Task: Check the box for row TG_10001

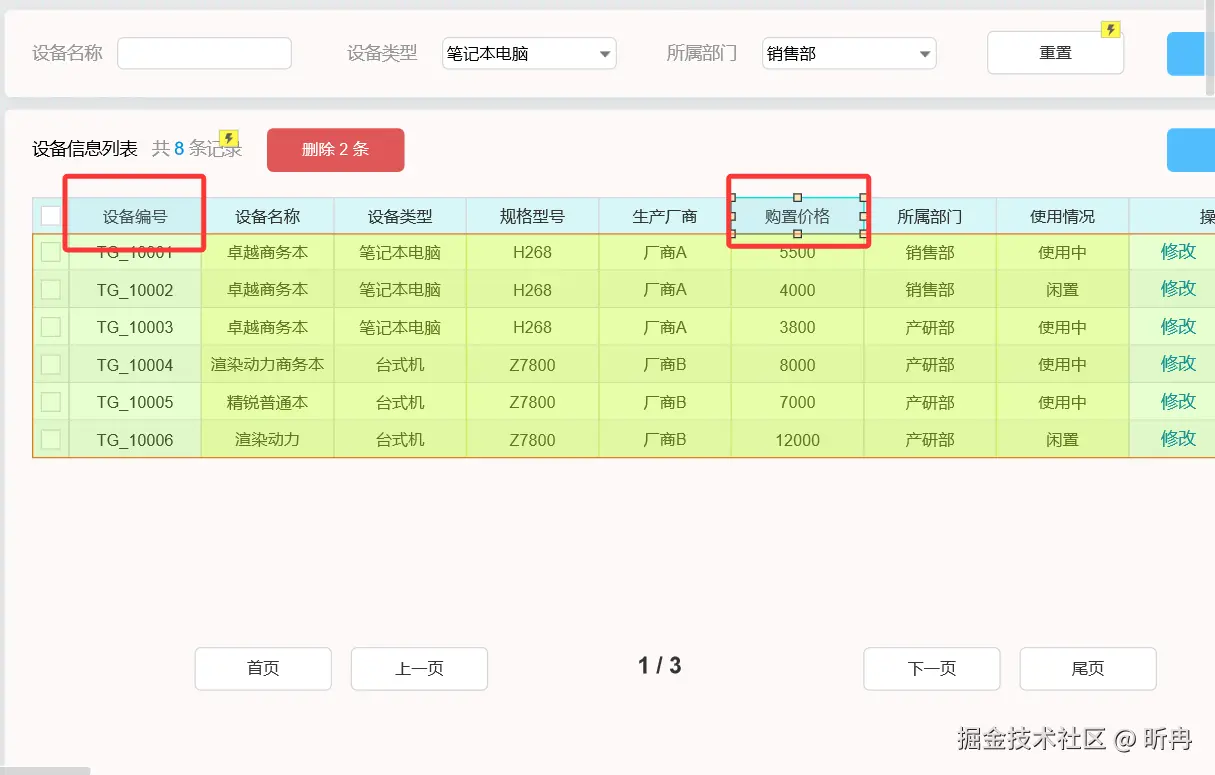Action: pyautogui.click(x=50, y=253)
